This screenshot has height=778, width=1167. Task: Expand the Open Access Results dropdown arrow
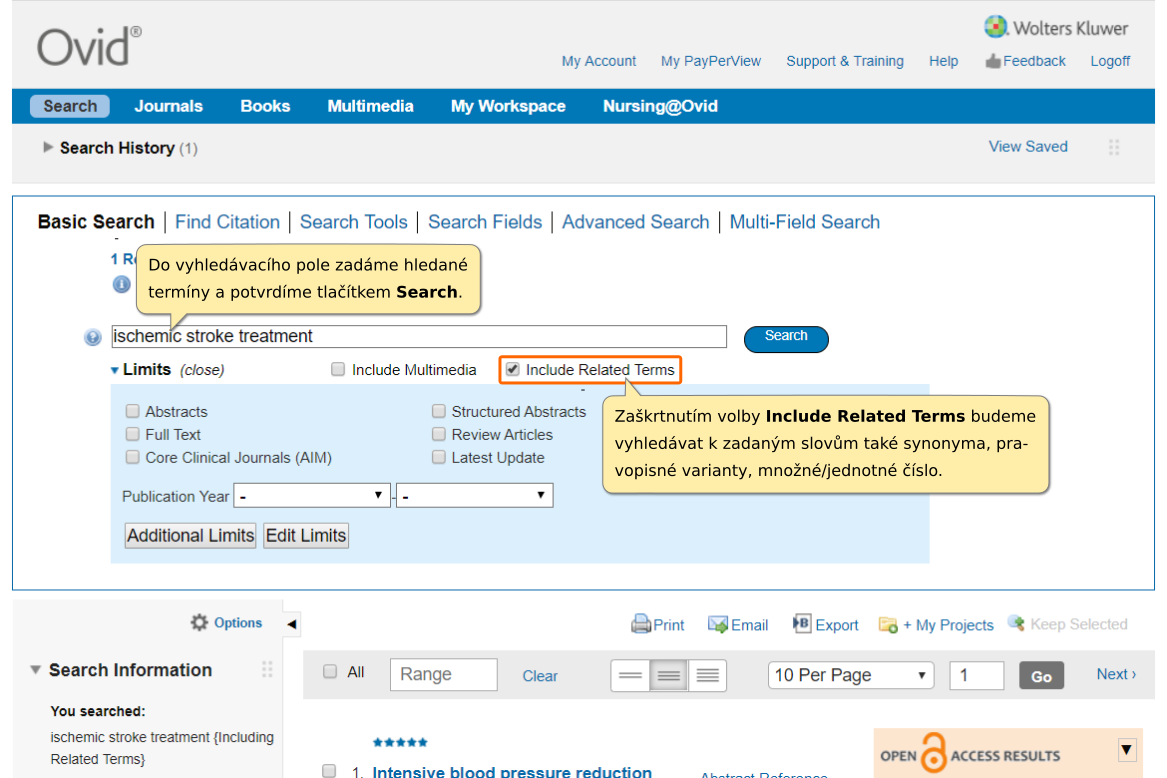(x=1127, y=750)
